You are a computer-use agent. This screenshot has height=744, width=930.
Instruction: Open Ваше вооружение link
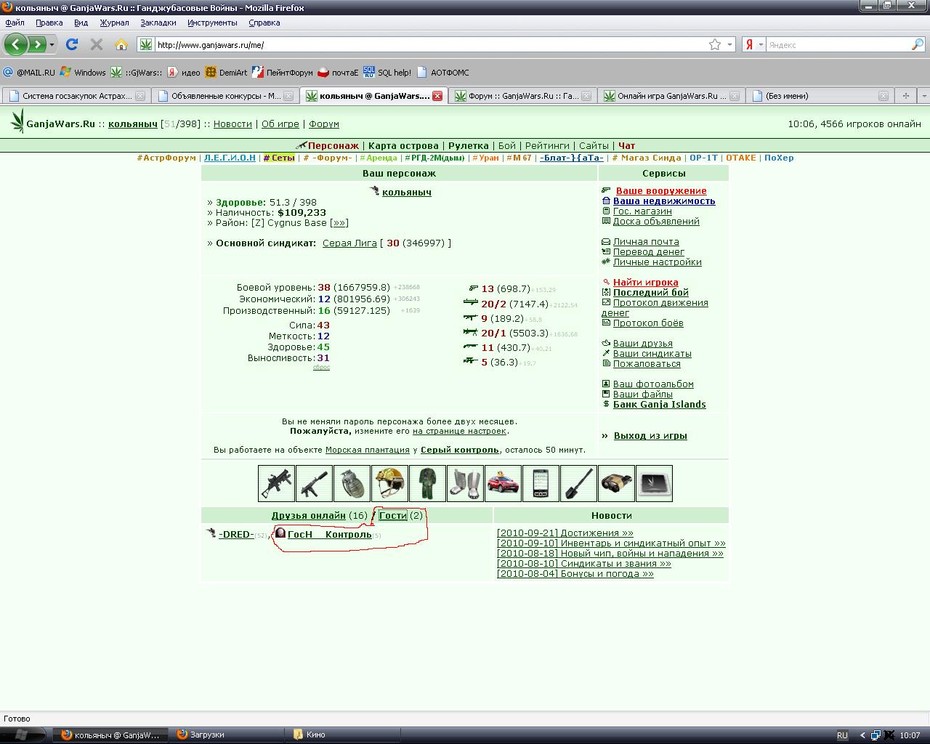pos(661,191)
